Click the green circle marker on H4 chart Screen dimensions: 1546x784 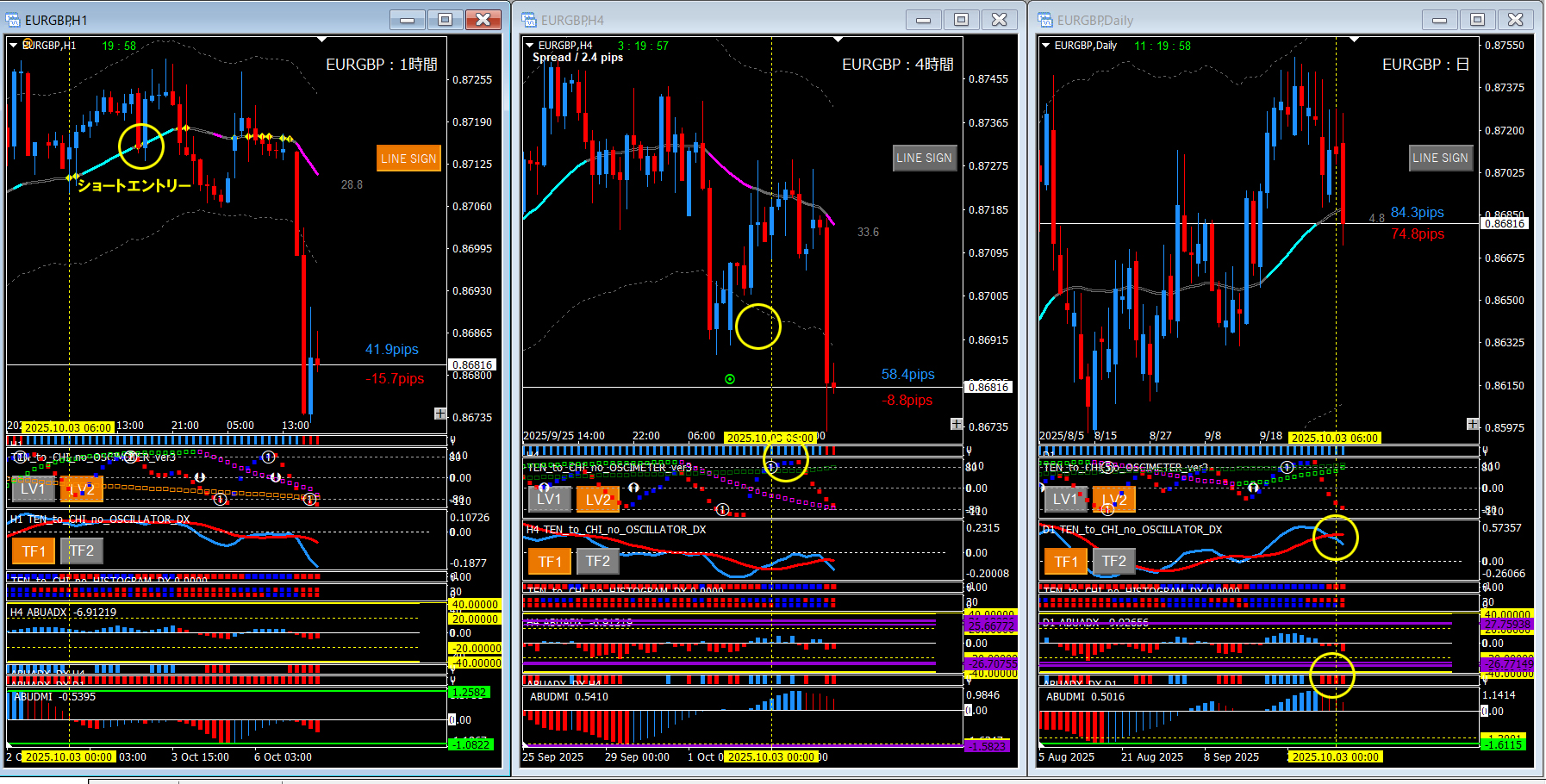730,379
